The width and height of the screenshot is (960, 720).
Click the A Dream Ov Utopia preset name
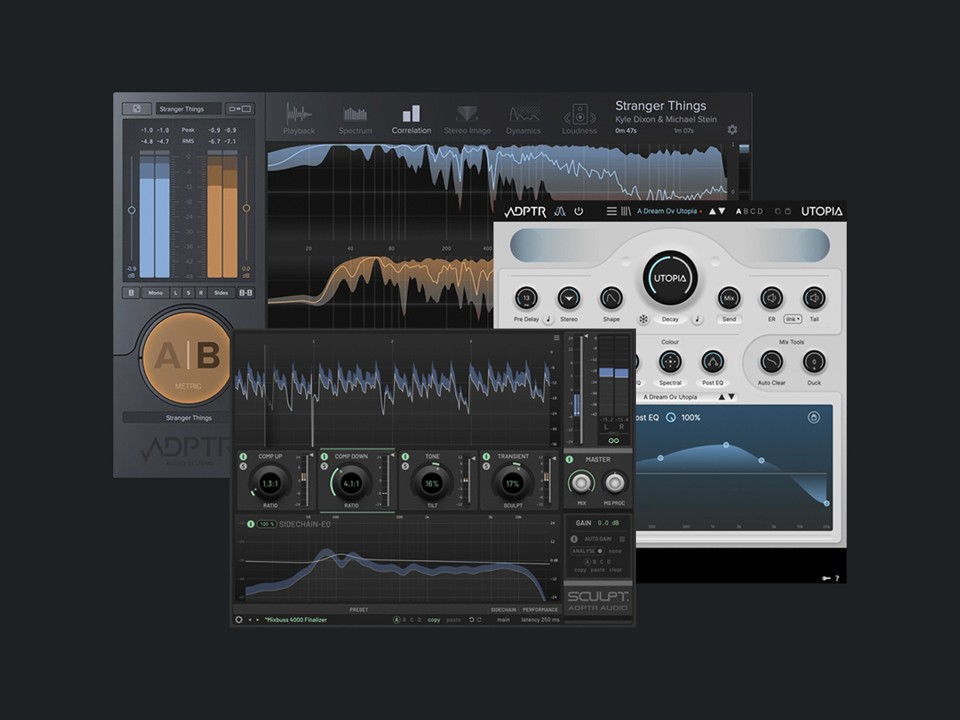click(667, 211)
